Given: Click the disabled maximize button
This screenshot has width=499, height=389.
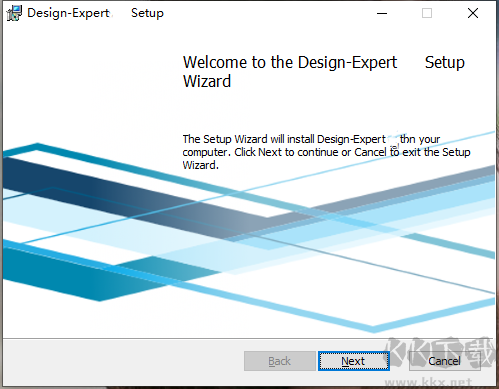Looking at the screenshot, I should [427, 13].
